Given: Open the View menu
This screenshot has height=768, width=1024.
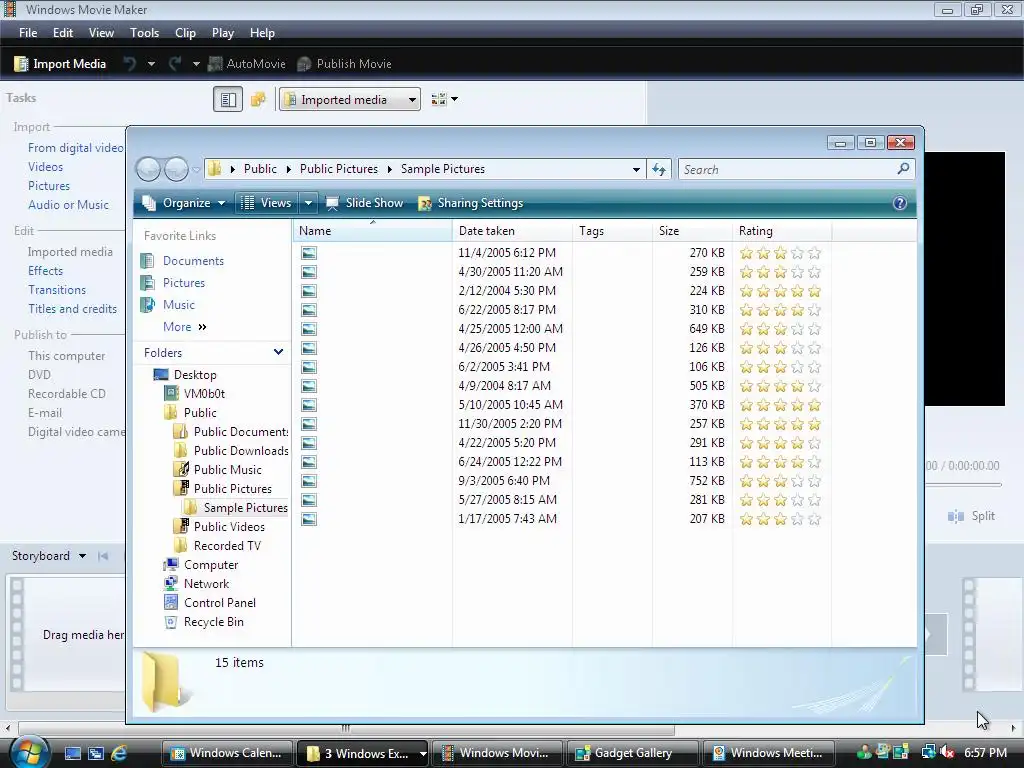Looking at the screenshot, I should 101,33.
